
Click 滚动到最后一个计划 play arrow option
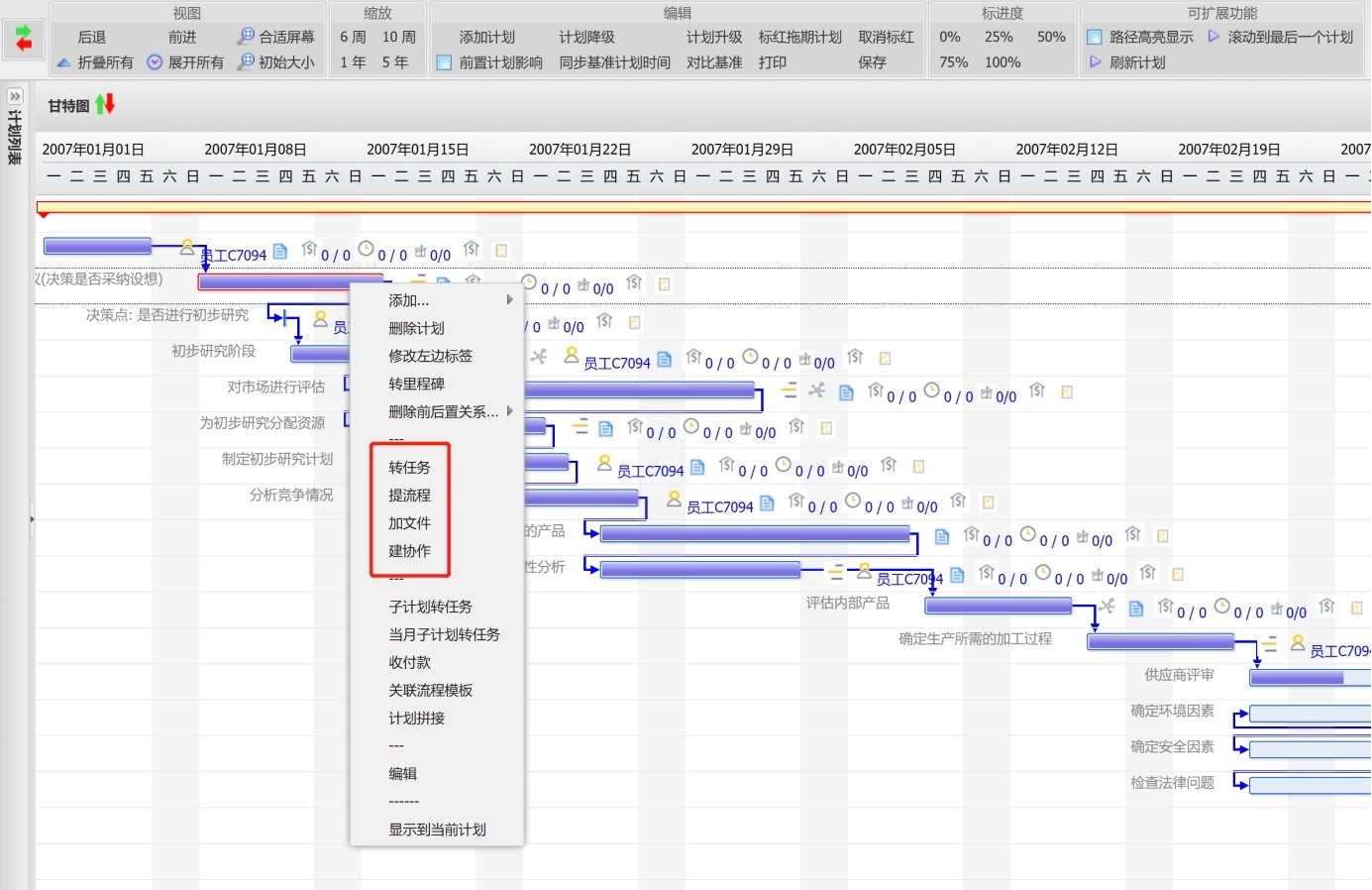1214,37
